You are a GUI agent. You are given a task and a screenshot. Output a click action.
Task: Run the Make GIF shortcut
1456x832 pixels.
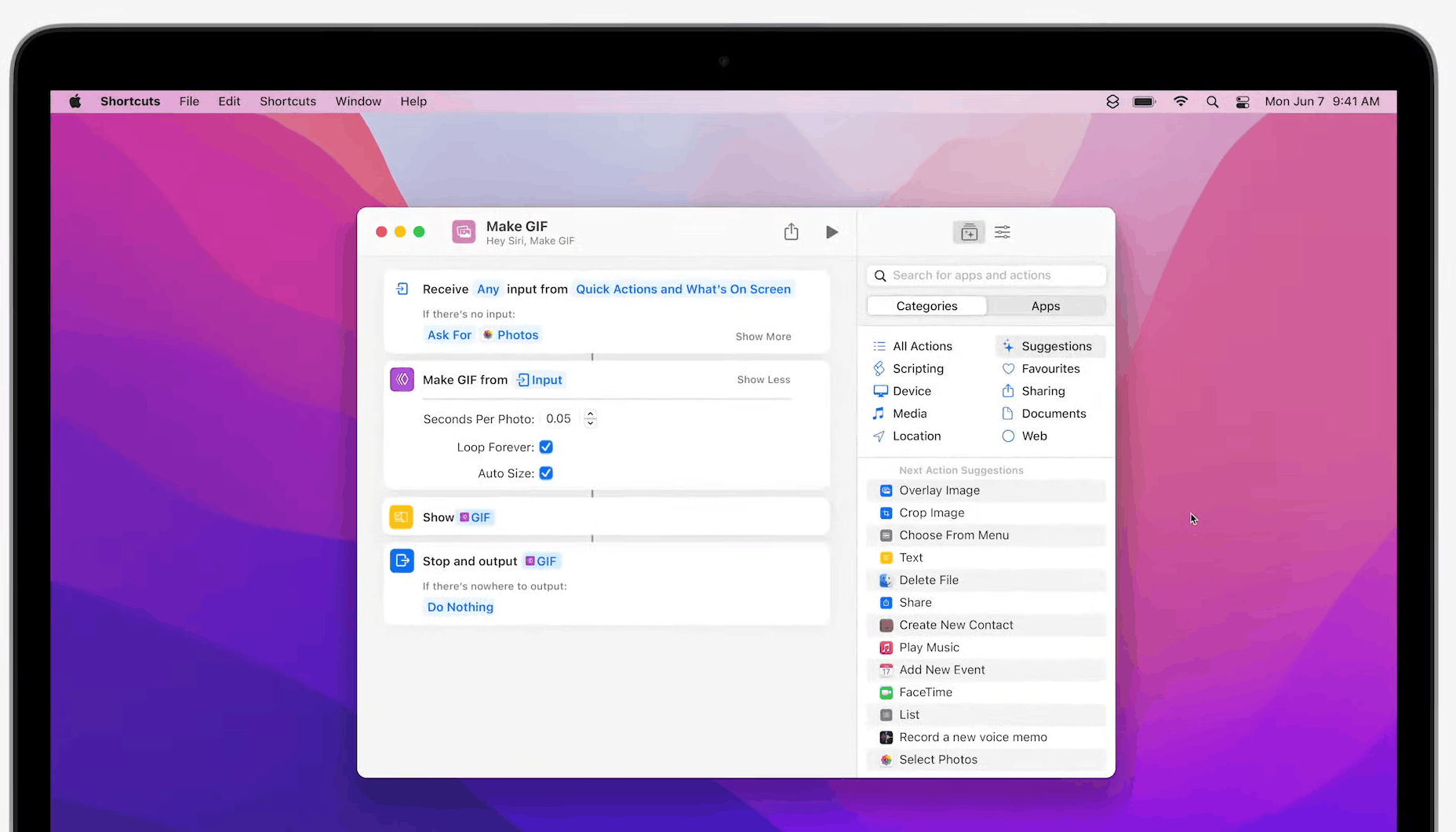click(832, 232)
